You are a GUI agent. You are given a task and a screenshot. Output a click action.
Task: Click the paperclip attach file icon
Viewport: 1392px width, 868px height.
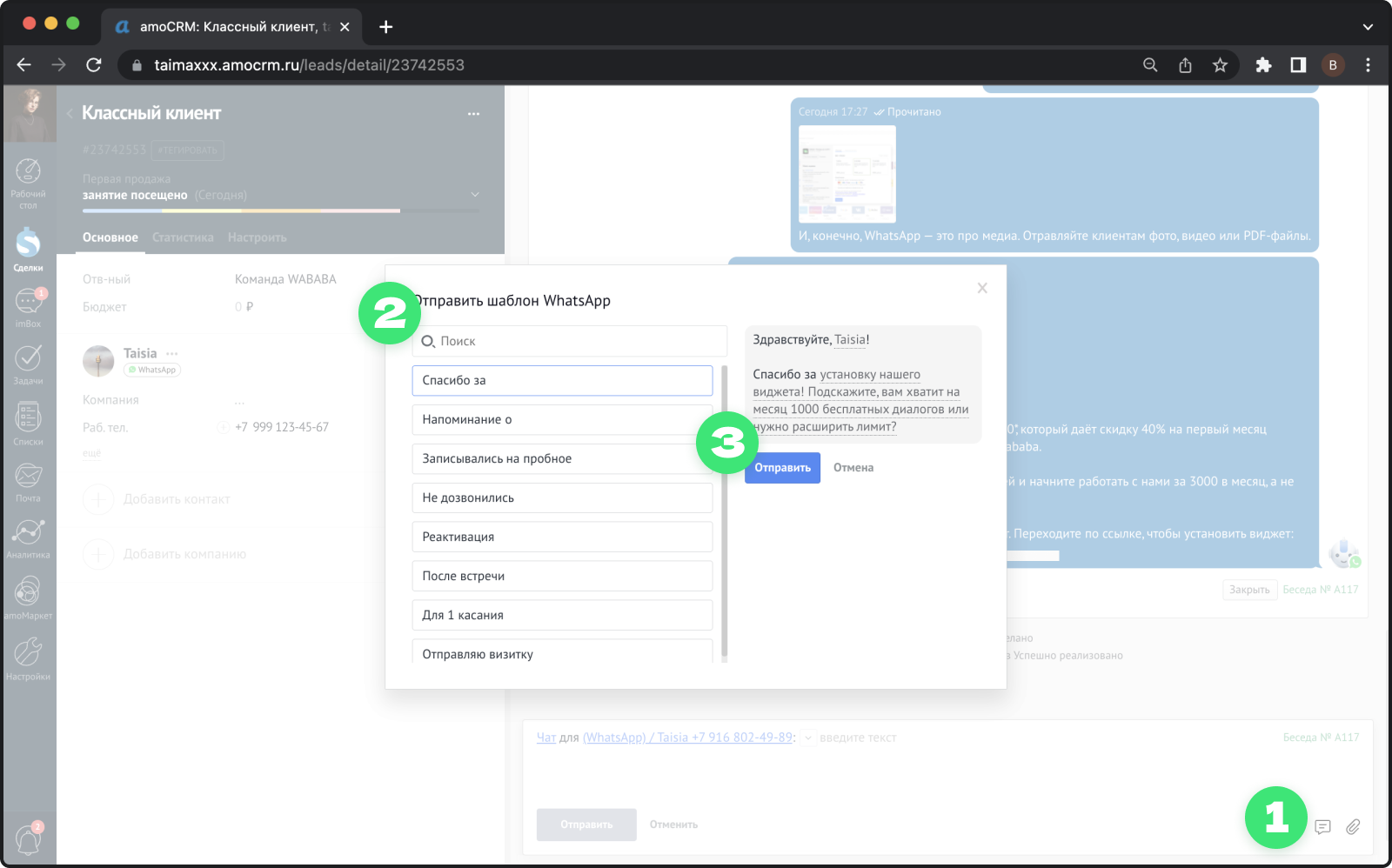tap(1353, 827)
